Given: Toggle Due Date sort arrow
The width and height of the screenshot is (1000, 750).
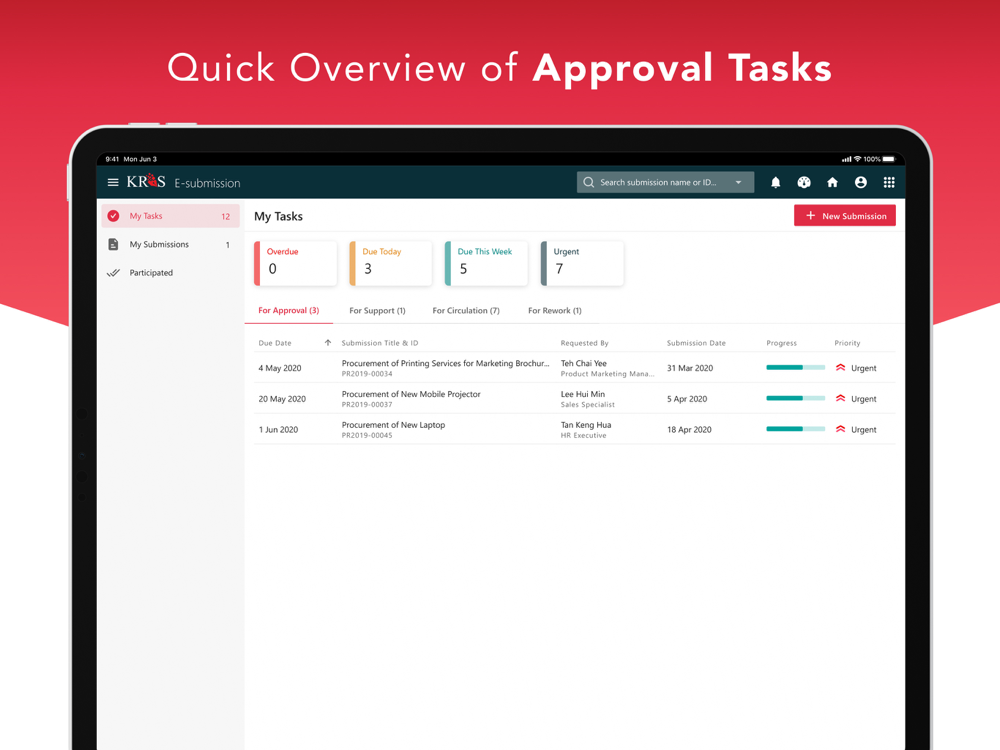Looking at the screenshot, I should click(328, 342).
